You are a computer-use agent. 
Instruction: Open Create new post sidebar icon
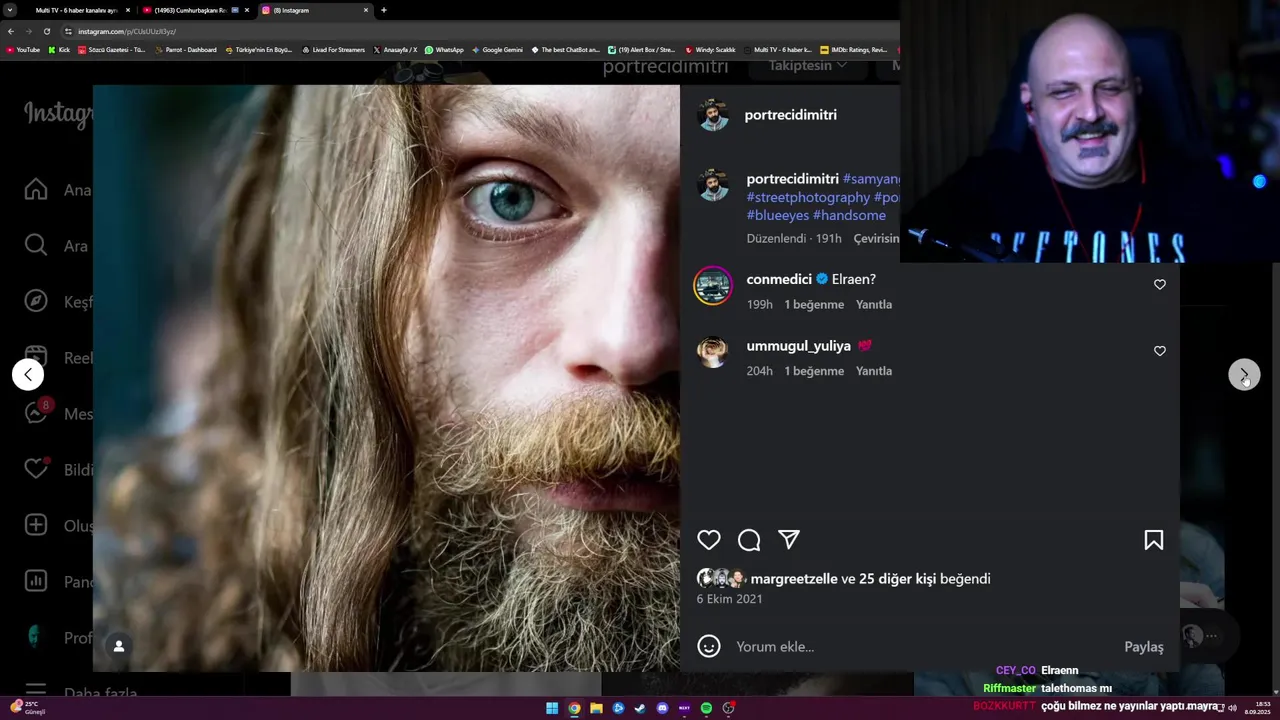(36, 525)
